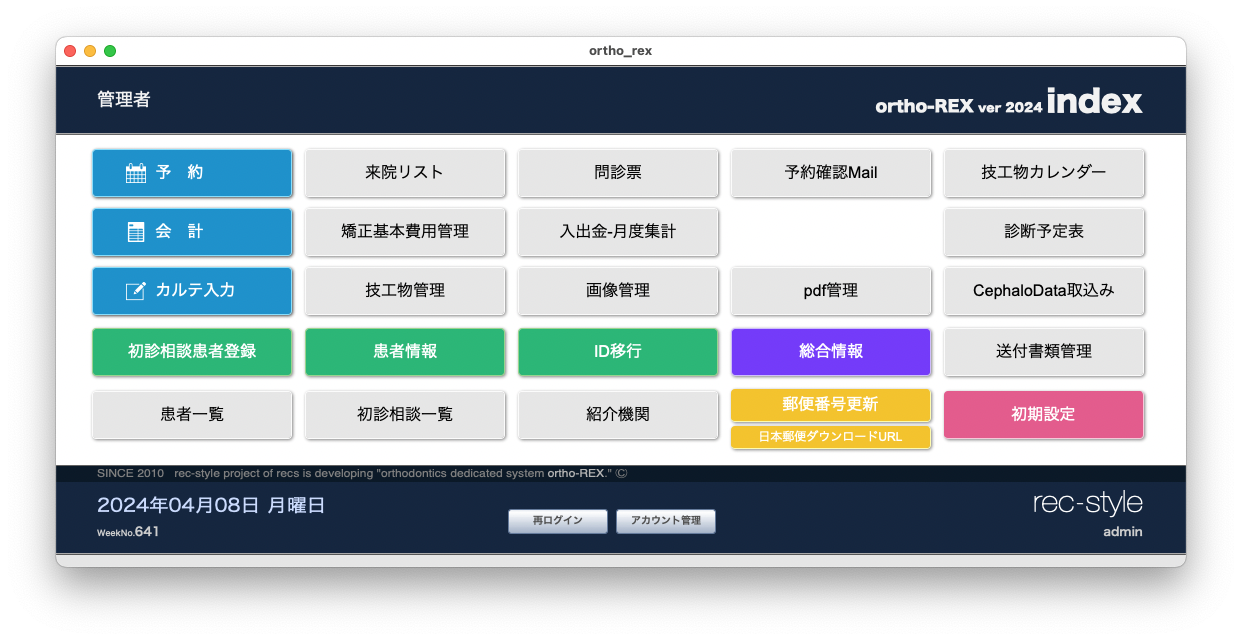1242x641 pixels.
Task: Open 矯正基本費用管理 fee management
Action: 405,232
